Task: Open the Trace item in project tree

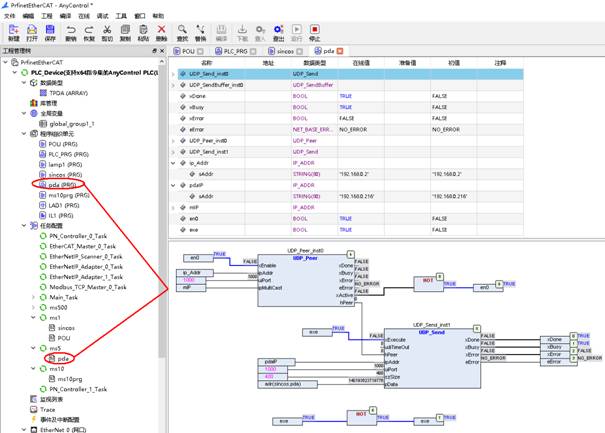Action: [48, 409]
